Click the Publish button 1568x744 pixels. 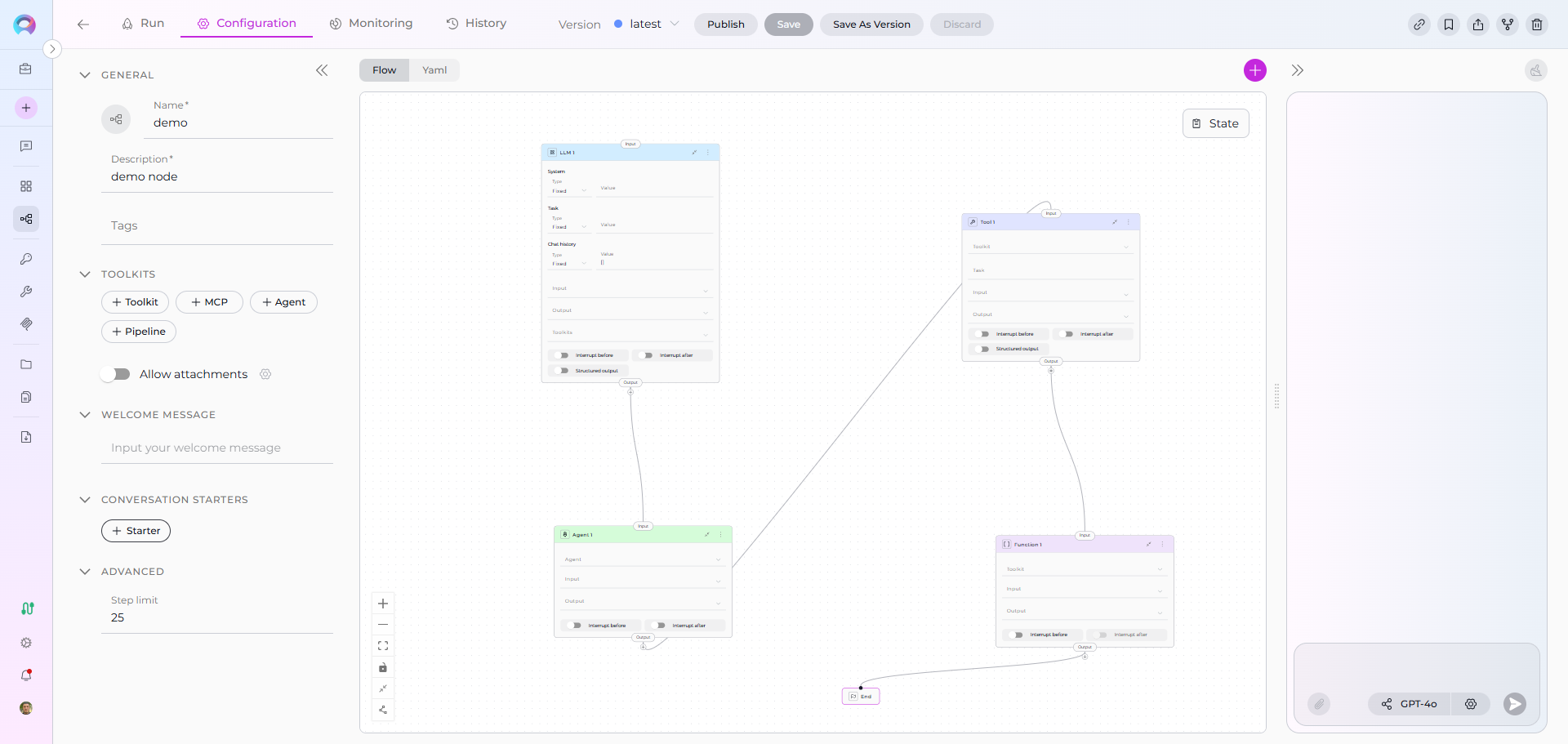(725, 25)
